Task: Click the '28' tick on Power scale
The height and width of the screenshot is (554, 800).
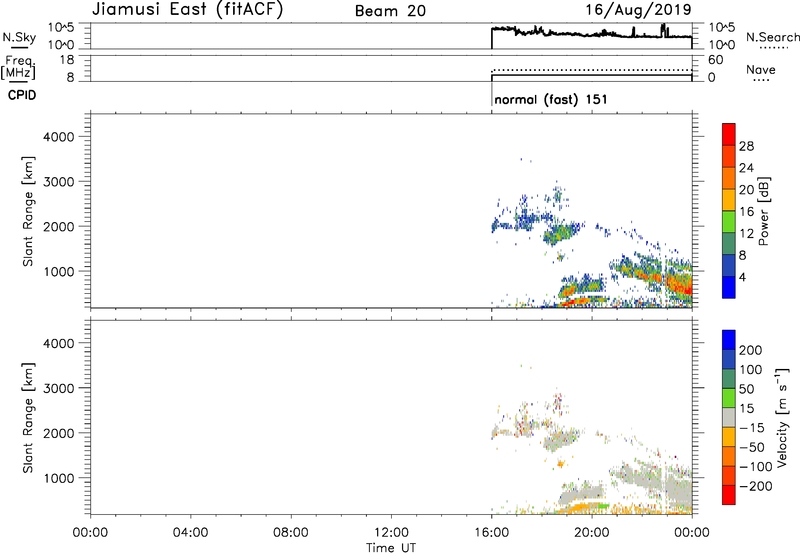Action: 746,146
